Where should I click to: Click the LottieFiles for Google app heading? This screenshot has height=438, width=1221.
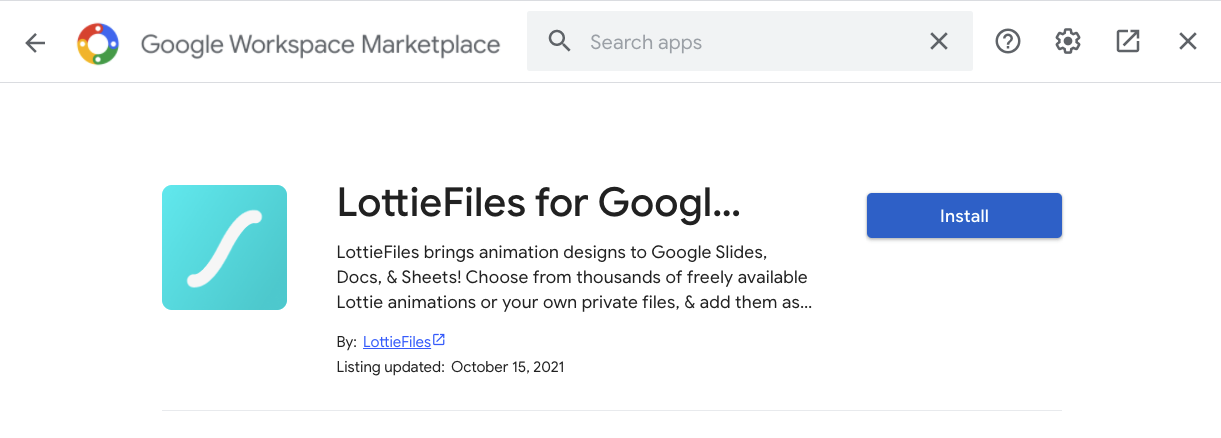538,204
